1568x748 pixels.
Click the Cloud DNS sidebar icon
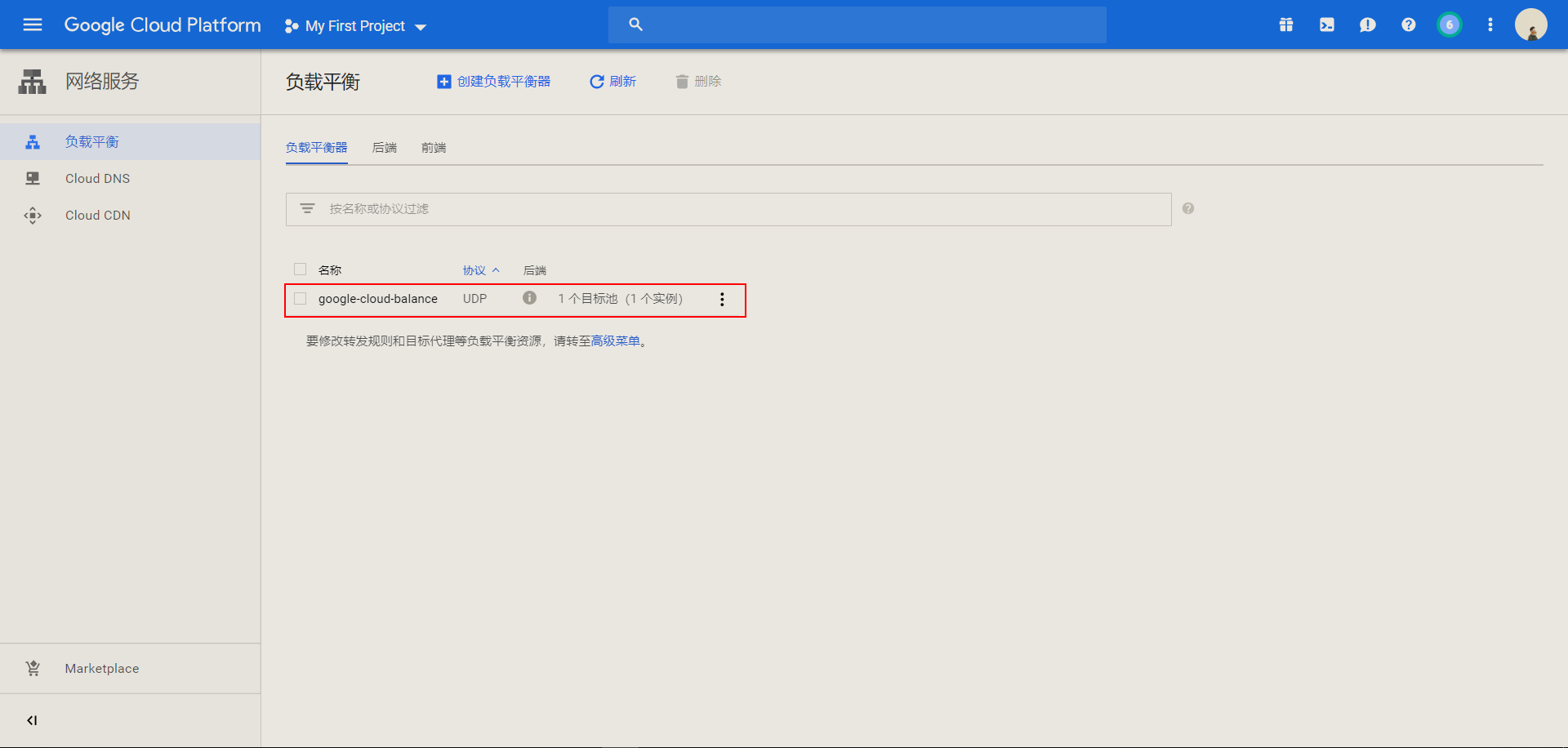(x=33, y=178)
